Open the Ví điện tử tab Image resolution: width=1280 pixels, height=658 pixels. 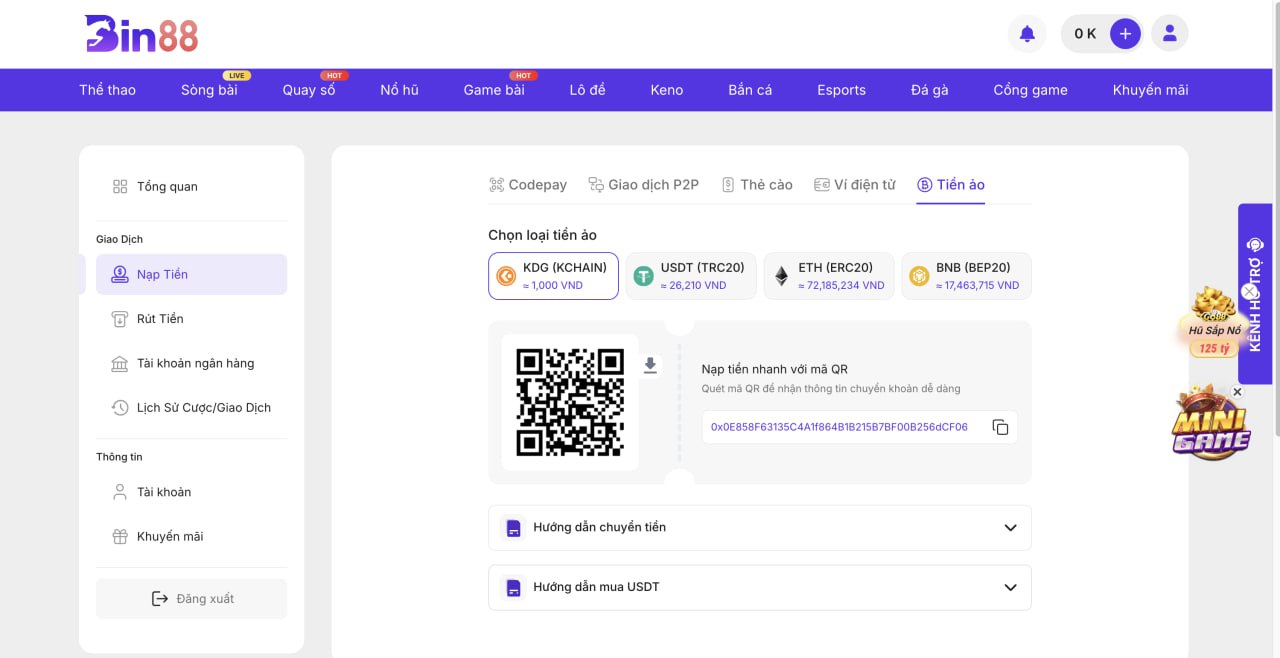point(855,185)
